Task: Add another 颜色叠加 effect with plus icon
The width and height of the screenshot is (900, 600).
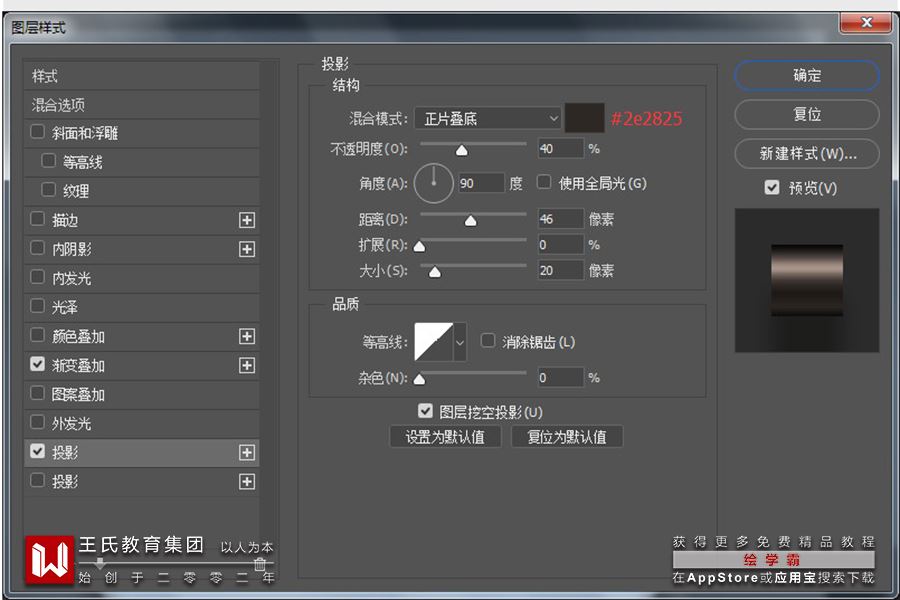Action: click(247, 336)
